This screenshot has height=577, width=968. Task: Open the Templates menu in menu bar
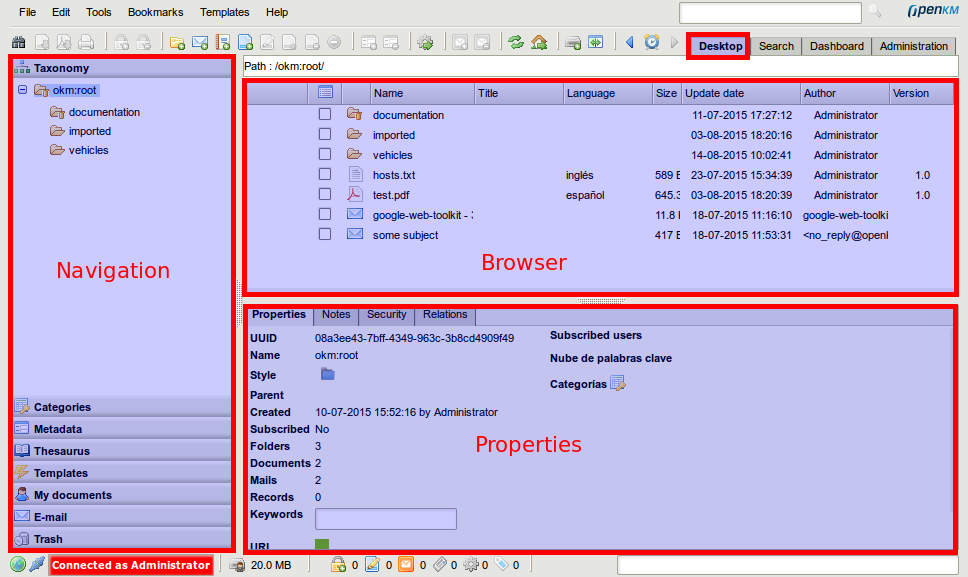click(x=225, y=12)
